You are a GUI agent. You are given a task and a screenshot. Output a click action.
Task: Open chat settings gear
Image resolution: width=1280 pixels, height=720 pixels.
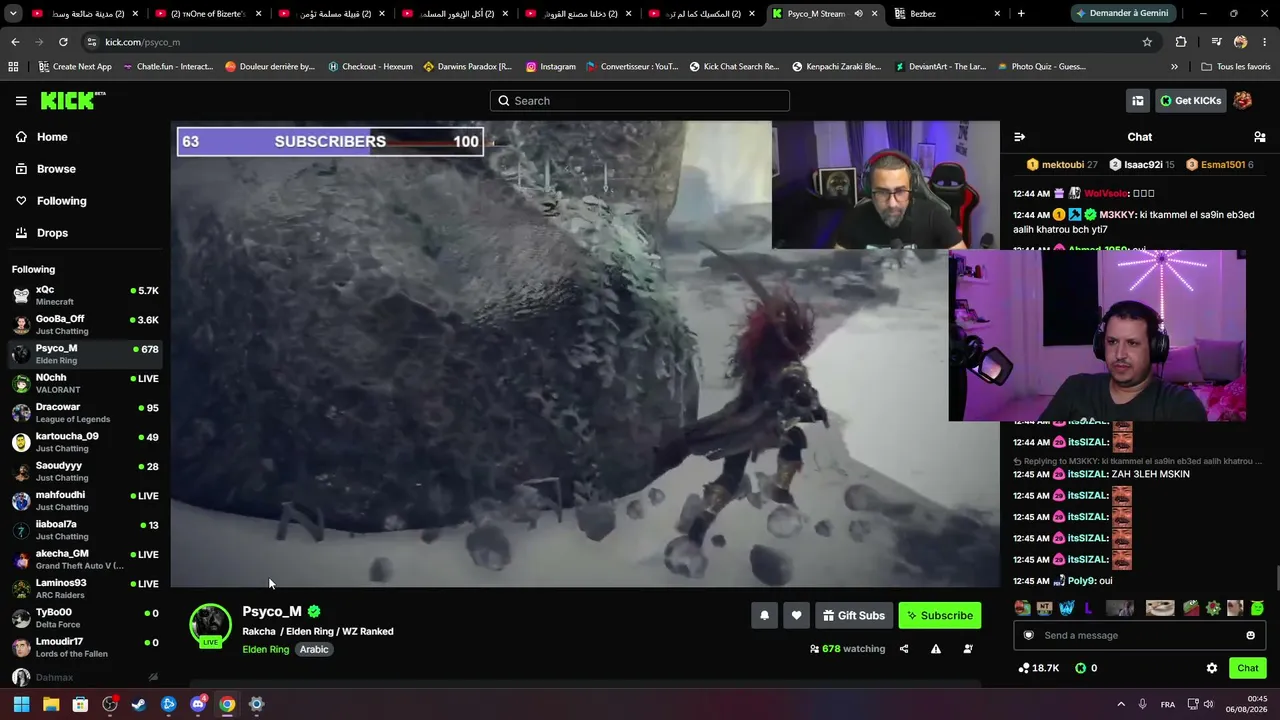tap(1212, 668)
